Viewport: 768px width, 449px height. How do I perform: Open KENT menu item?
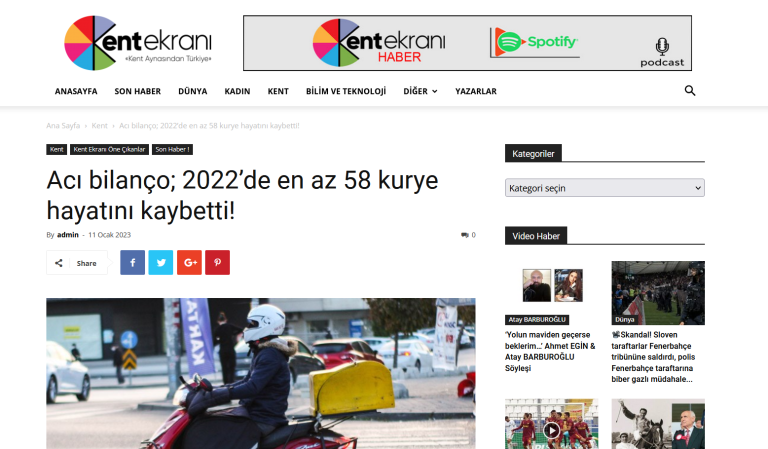pyautogui.click(x=278, y=91)
